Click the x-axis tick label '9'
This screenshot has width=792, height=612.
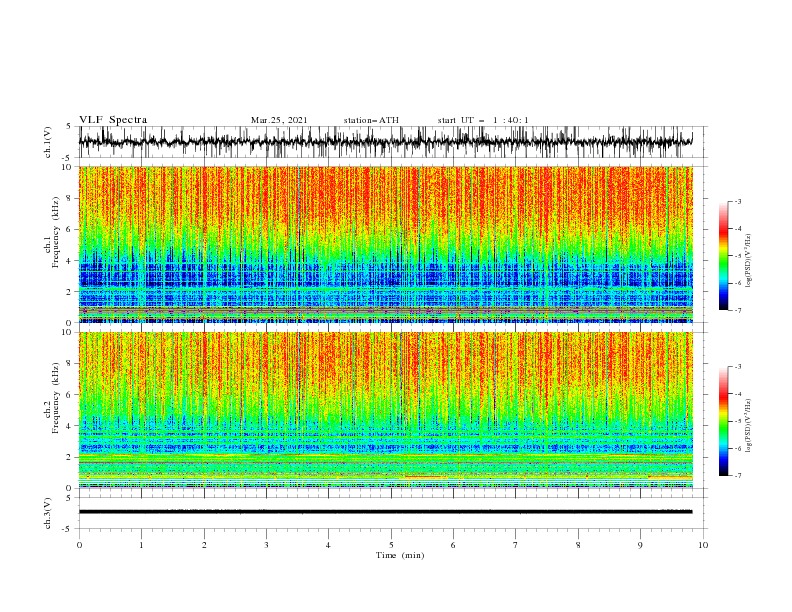click(640, 545)
